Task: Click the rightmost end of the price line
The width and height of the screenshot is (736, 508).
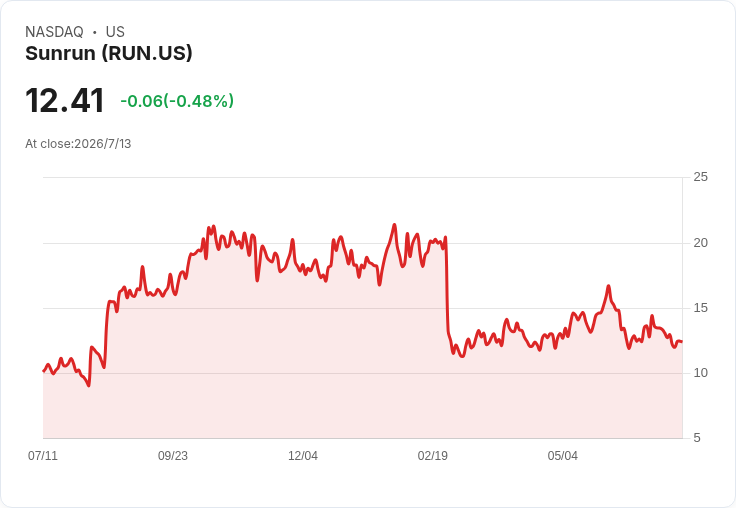Action: pos(682,341)
